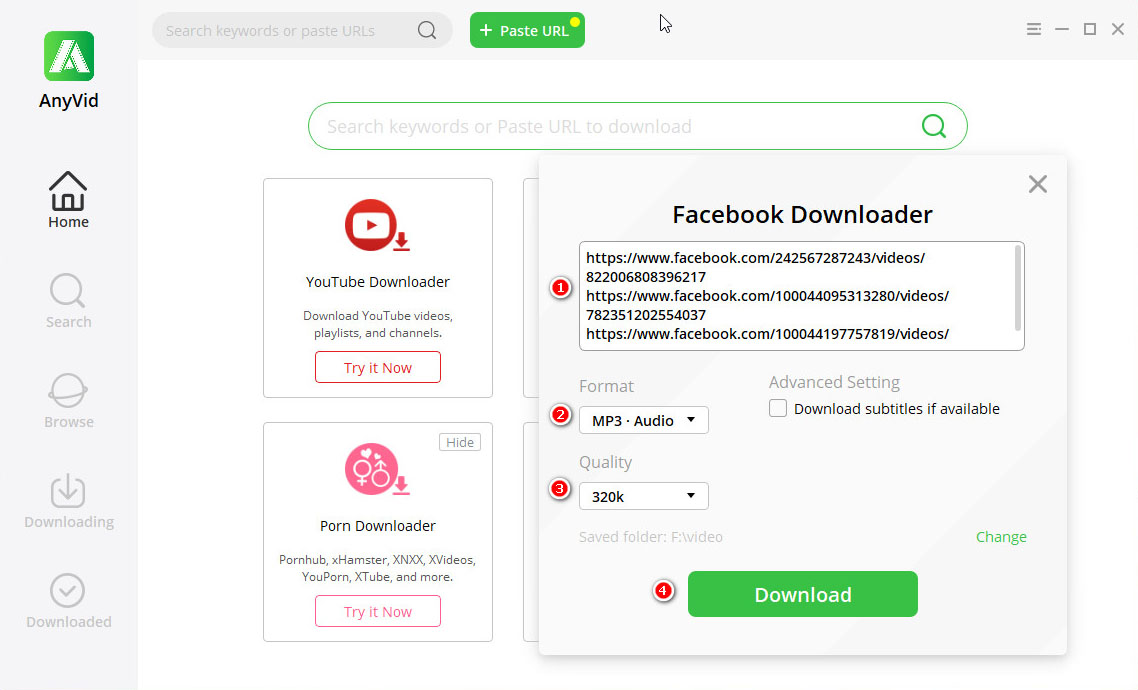Click 'Download YouTube videos, playlists' description
Screen dimensions: 1138x690
coord(377,324)
